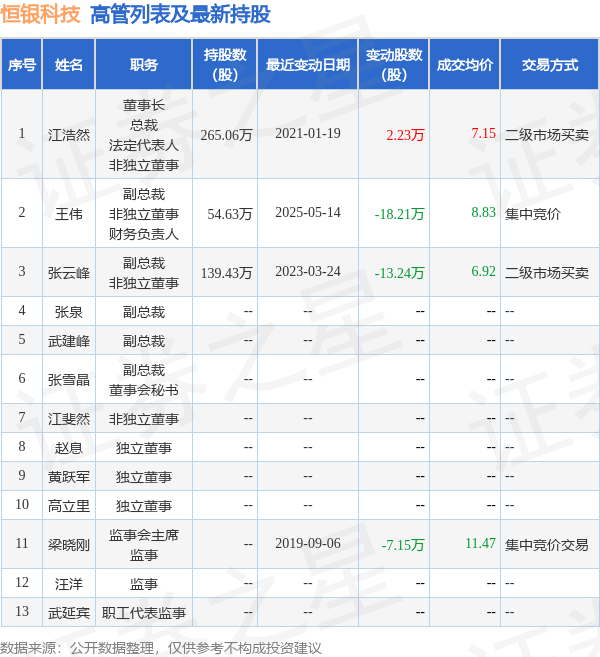This screenshot has height=657, width=600.
Task: Click the 职工代表监事 position cell
Action: point(144,613)
